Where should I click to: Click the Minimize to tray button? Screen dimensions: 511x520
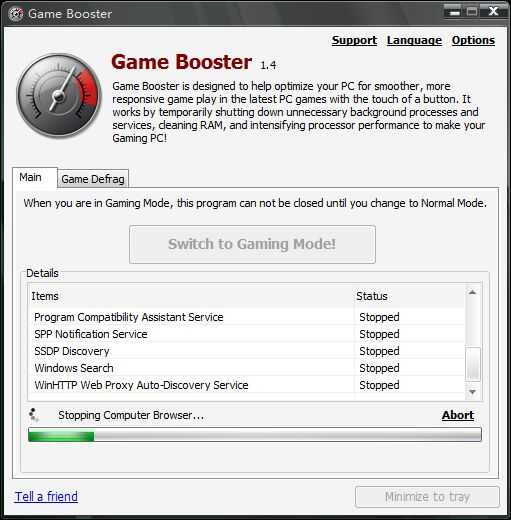click(427, 497)
